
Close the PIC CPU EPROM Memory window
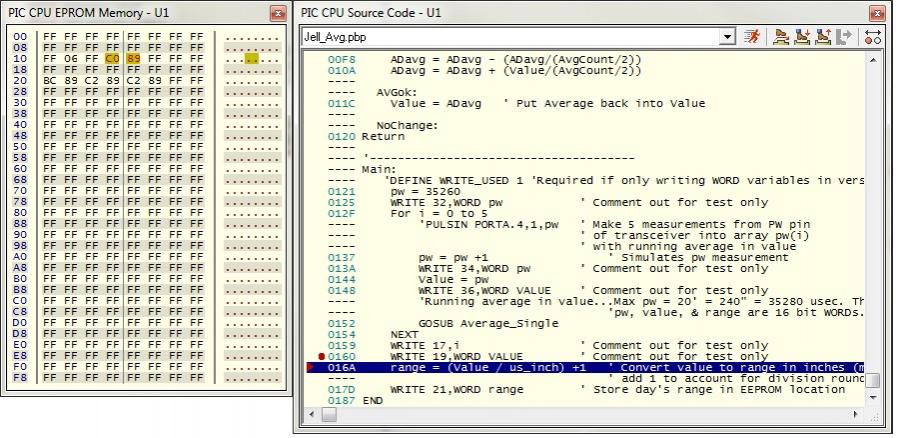pos(278,13)
